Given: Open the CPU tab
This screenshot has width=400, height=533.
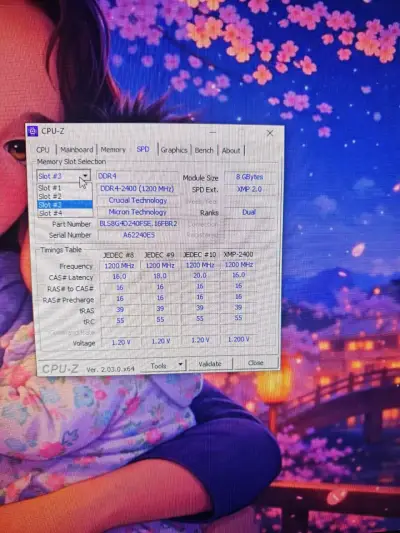Looking at the screenshot, I should point(43,150).
